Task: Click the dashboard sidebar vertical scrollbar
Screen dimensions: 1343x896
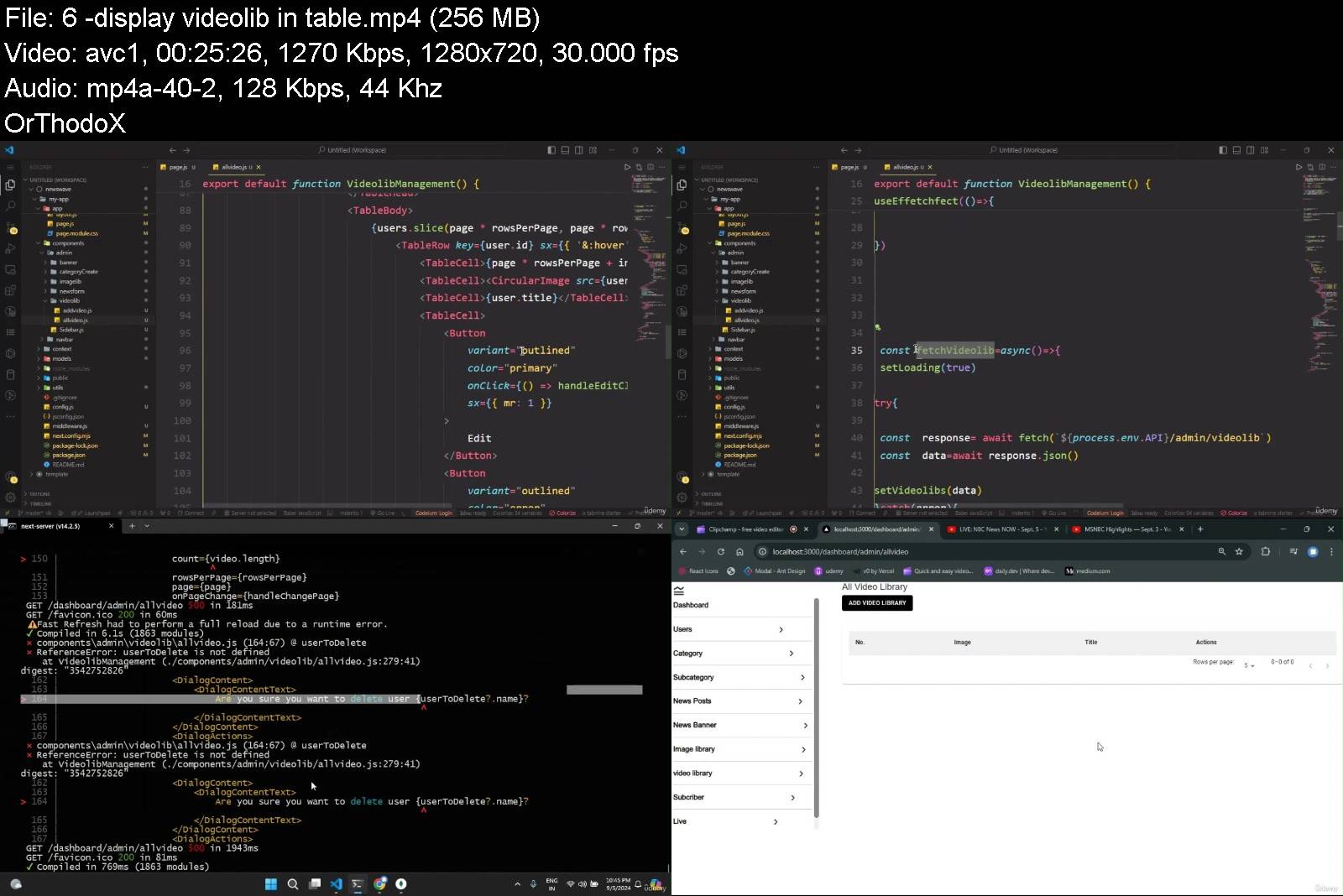Action: coord(816,709)
